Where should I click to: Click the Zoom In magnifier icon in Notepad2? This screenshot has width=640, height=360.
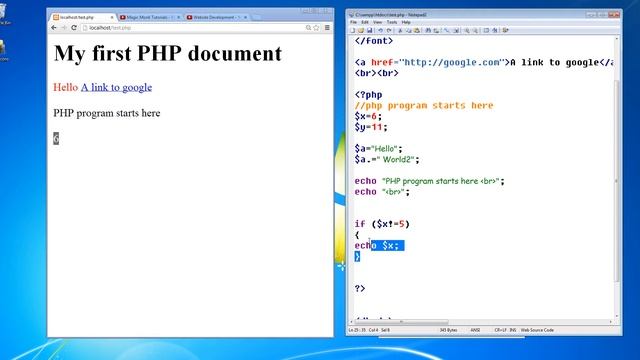click(x=467, y=30)
